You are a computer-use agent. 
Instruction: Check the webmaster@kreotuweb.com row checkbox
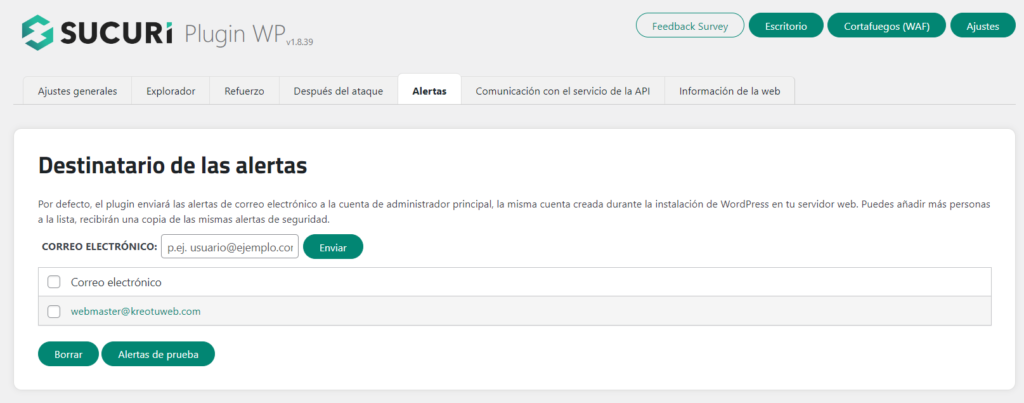(x=54, y=312)
